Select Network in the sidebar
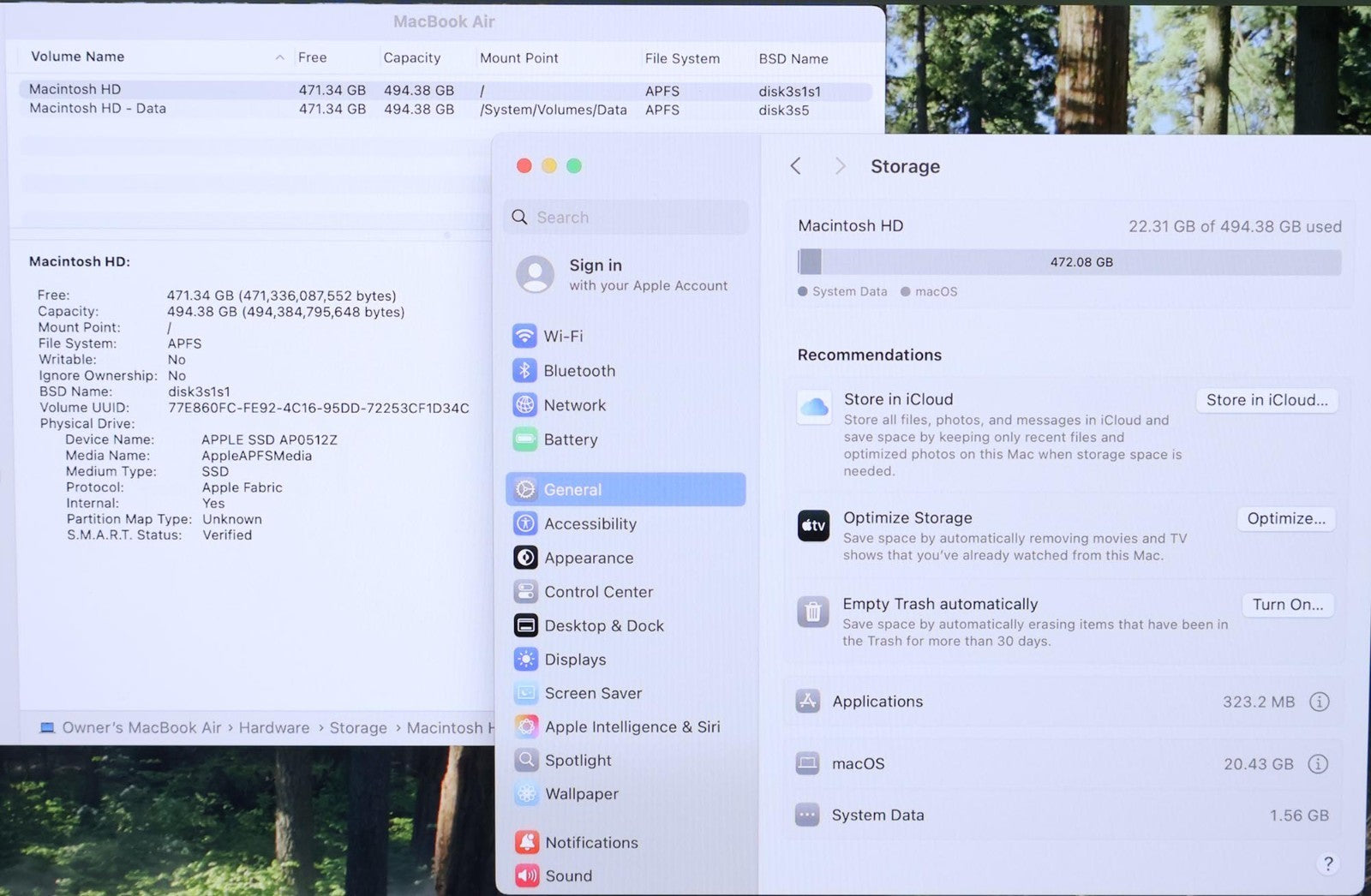 pos(574,405)
